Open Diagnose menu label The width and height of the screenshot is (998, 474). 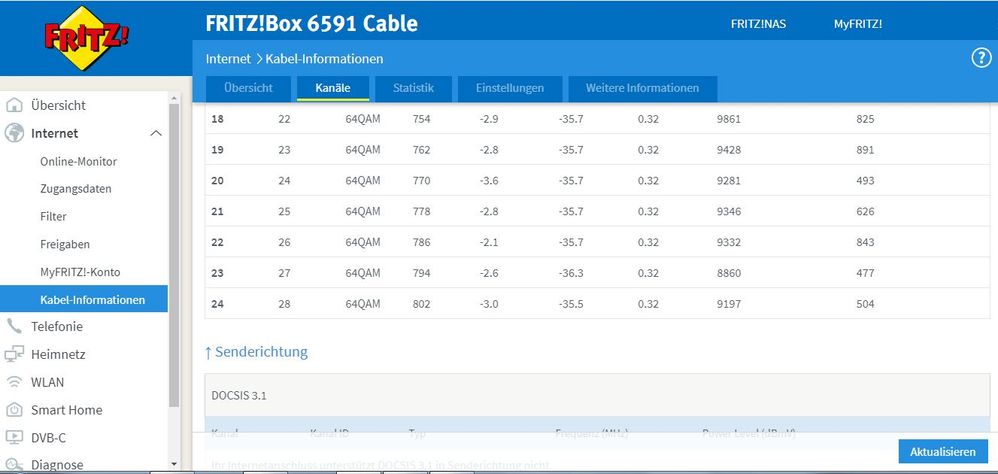click(57, 465)
